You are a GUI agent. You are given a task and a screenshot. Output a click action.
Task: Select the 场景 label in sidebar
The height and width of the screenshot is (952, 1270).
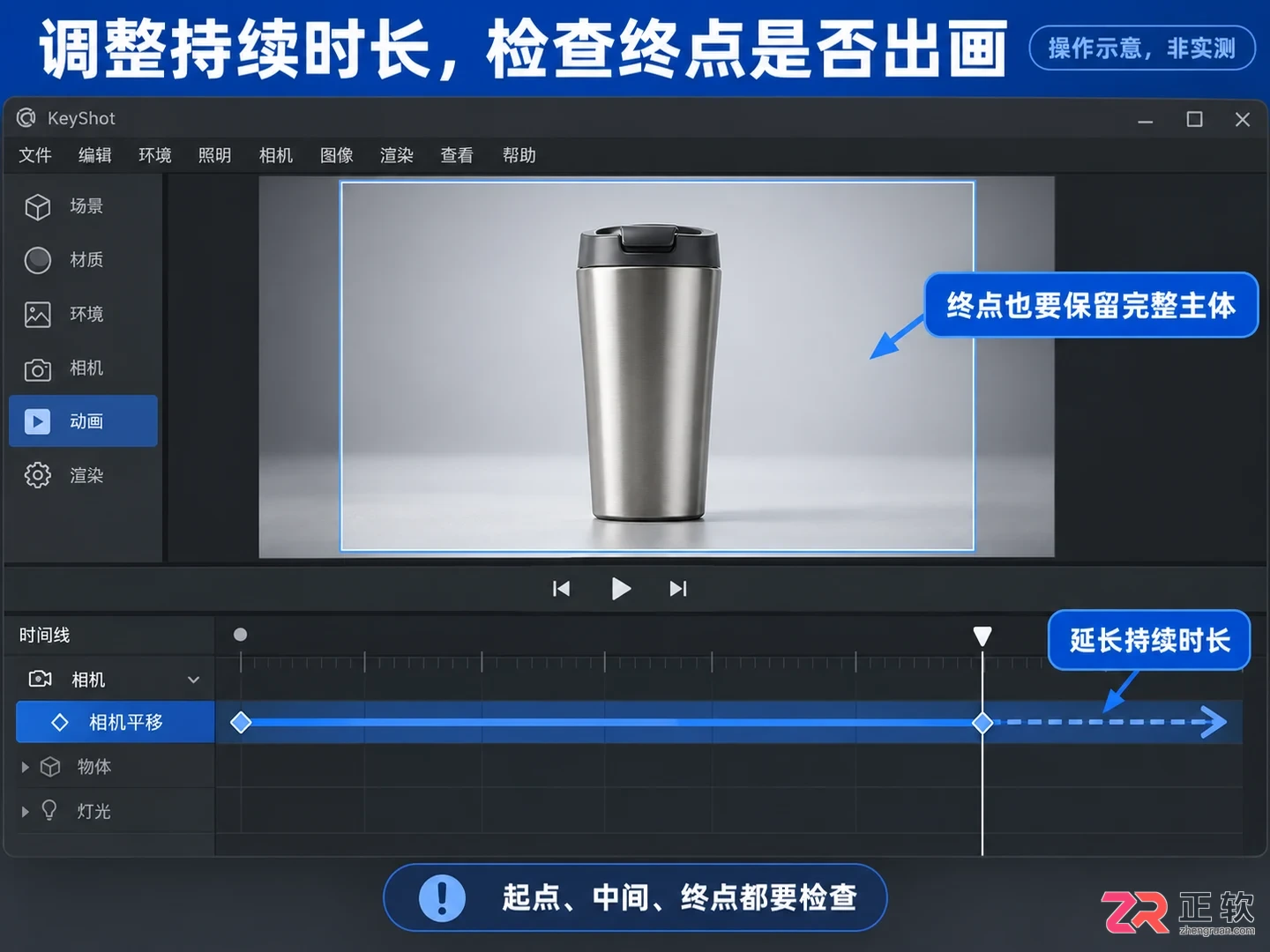(86, 206)
